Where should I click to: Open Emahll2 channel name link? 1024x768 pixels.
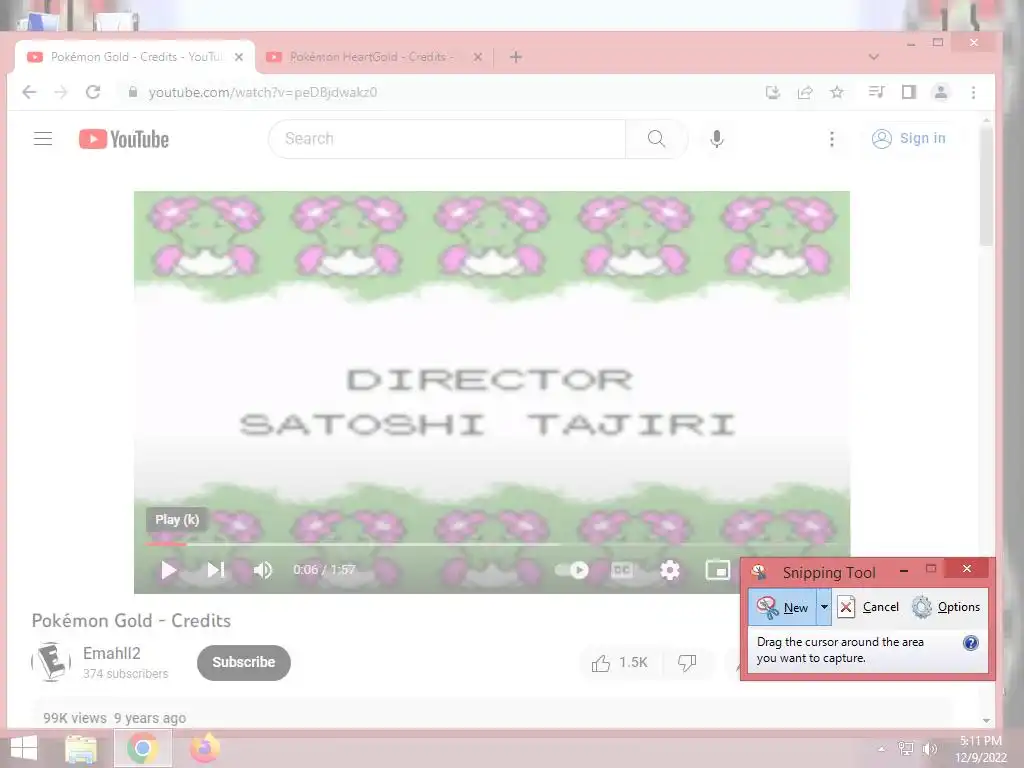pyautogui.click(x=112, y=653)
